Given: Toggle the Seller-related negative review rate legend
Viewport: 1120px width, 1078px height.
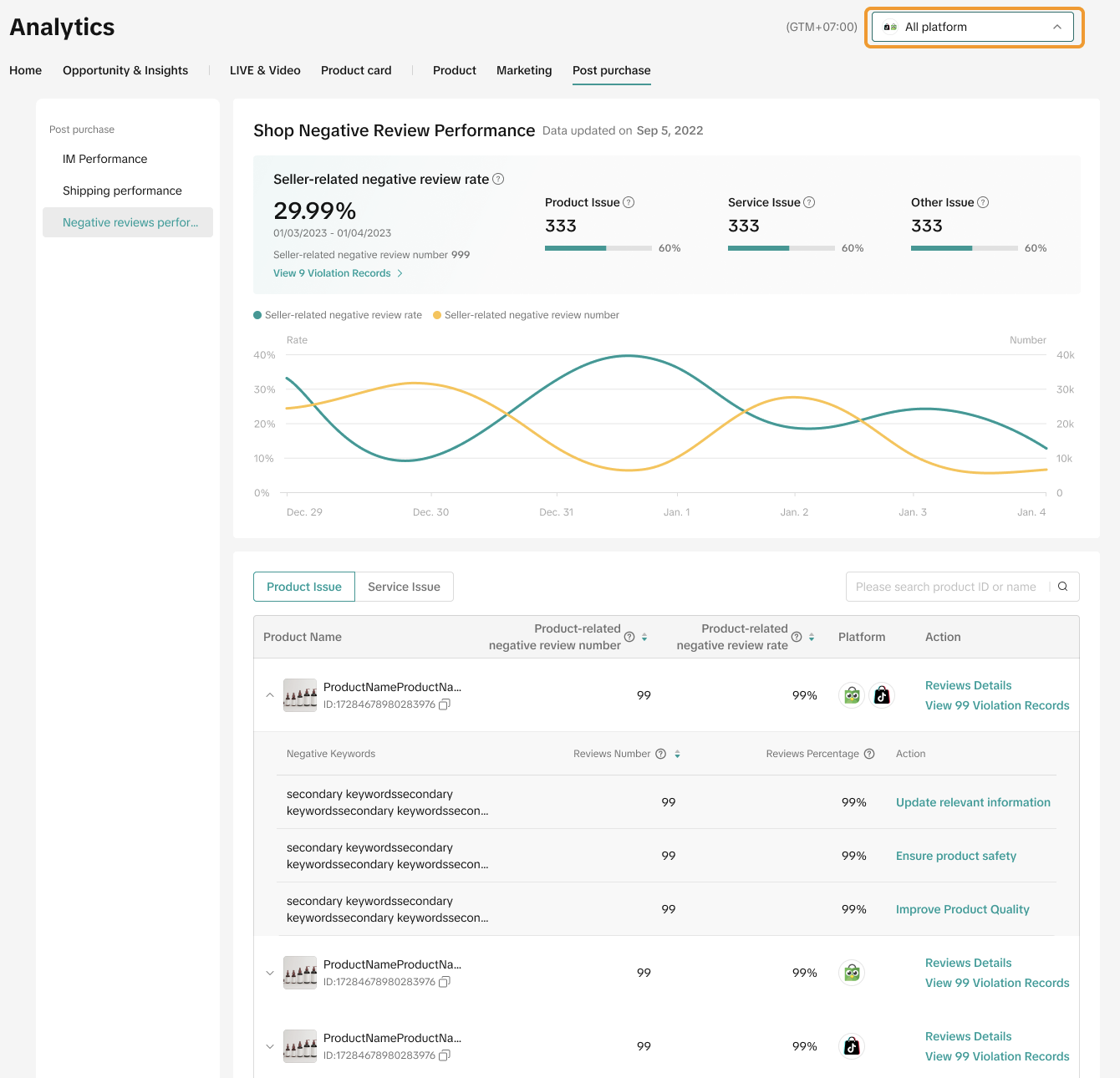Looking at the screenshot, I should pos(338,315).
